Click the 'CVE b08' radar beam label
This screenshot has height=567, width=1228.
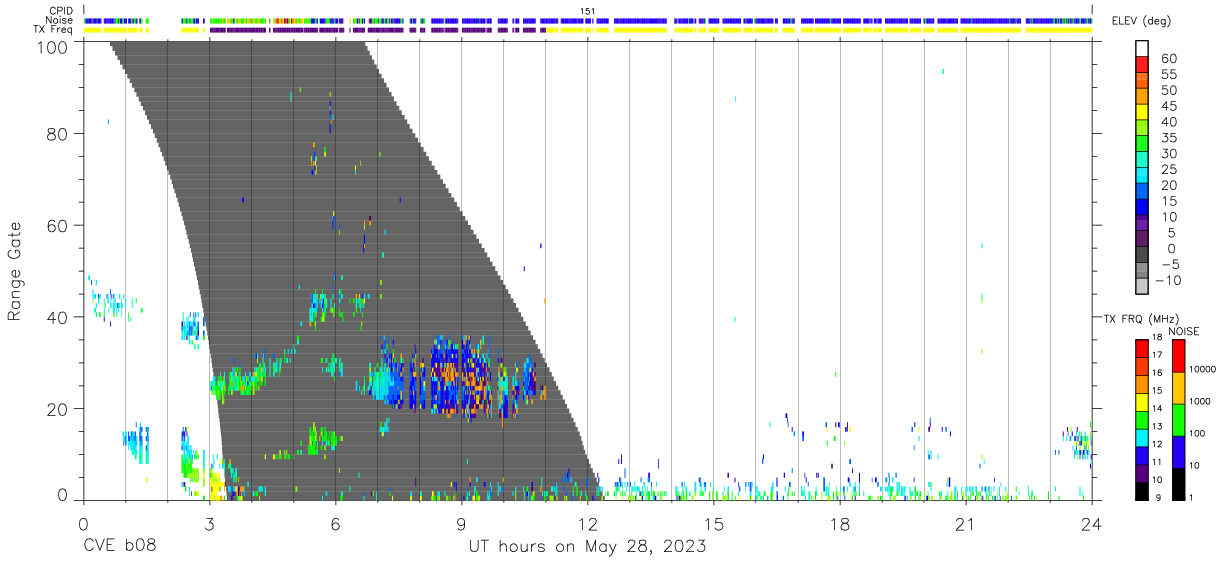(119, 547)
